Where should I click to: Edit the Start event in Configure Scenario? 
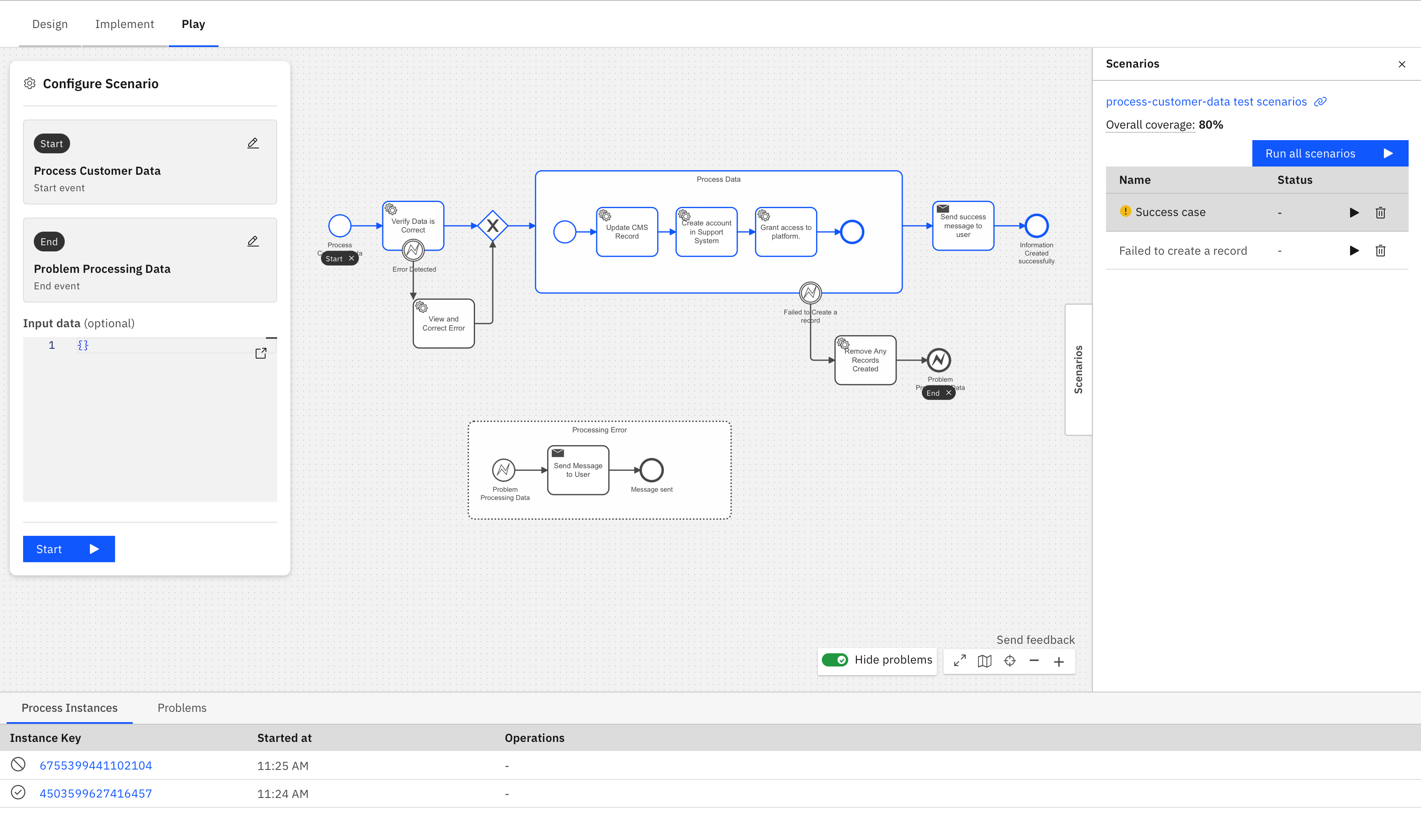pyautogui.click(x=253, y=143)
